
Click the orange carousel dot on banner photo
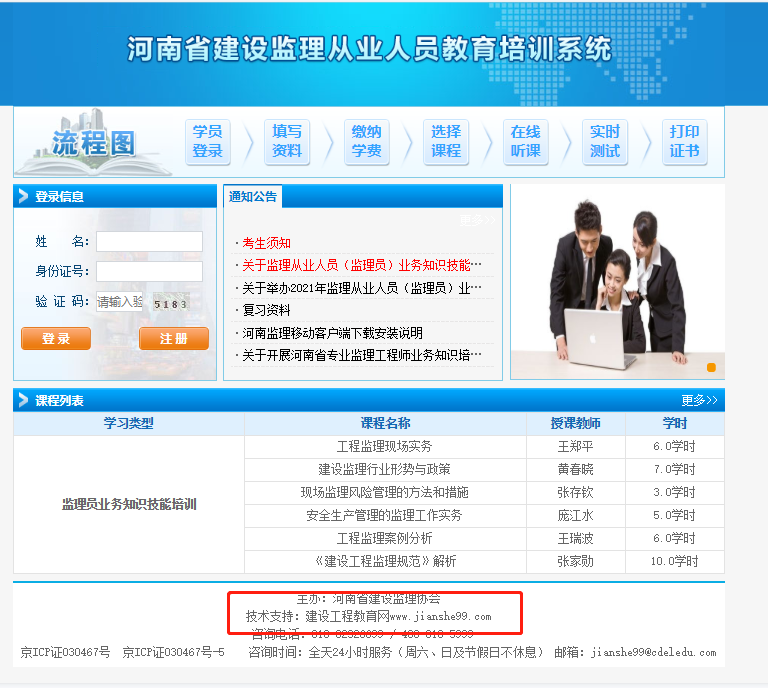tap(711, 368)
